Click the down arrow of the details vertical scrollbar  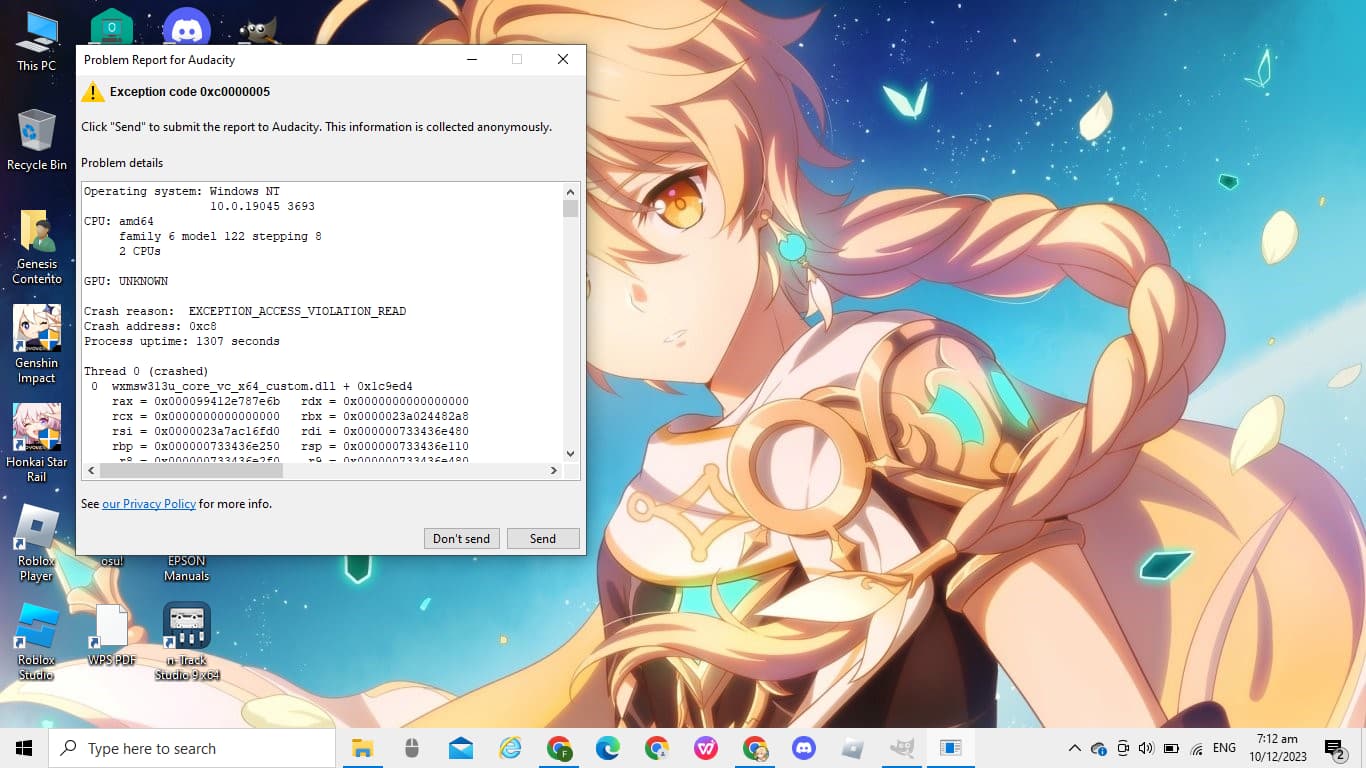[571, 453]
